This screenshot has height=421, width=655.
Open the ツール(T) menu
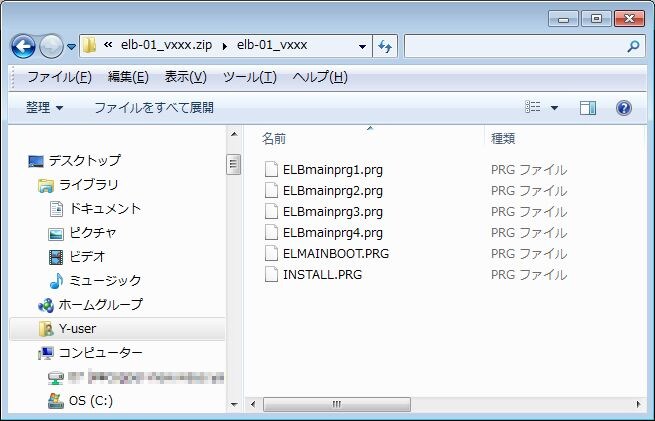(249, 77)
